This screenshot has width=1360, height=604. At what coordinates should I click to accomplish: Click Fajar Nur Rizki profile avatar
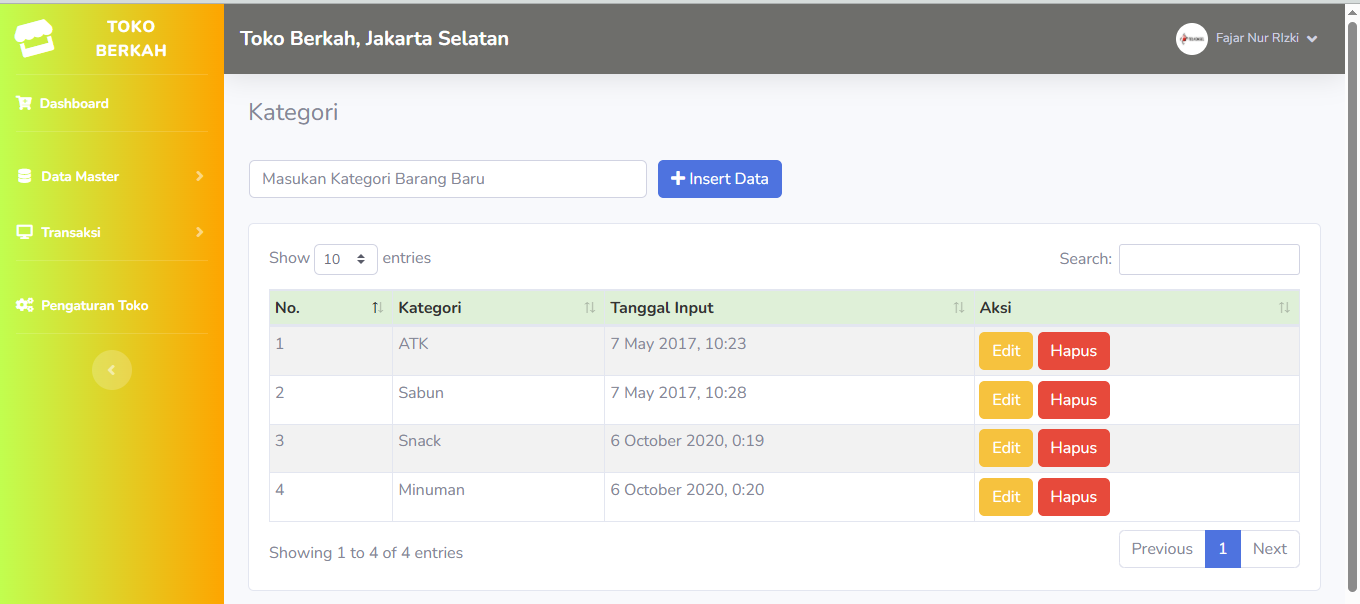1191,39
